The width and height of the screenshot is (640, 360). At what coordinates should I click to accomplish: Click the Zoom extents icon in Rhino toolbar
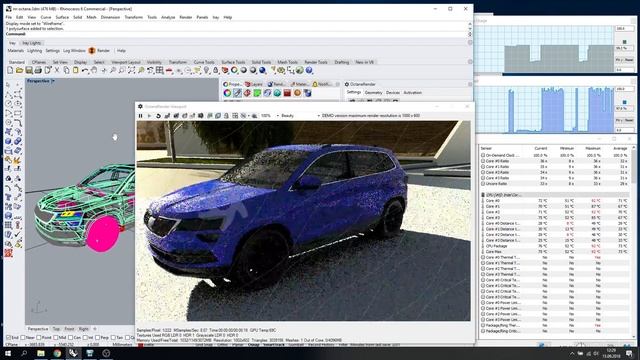(131, 71)
